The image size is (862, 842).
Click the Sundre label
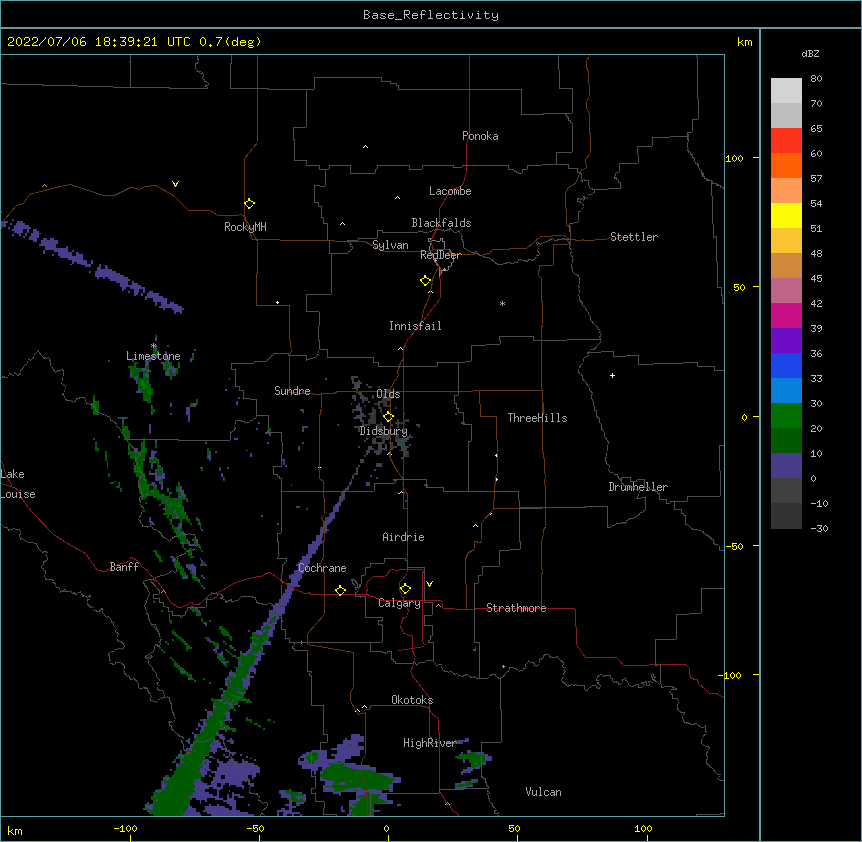(292, 391)
